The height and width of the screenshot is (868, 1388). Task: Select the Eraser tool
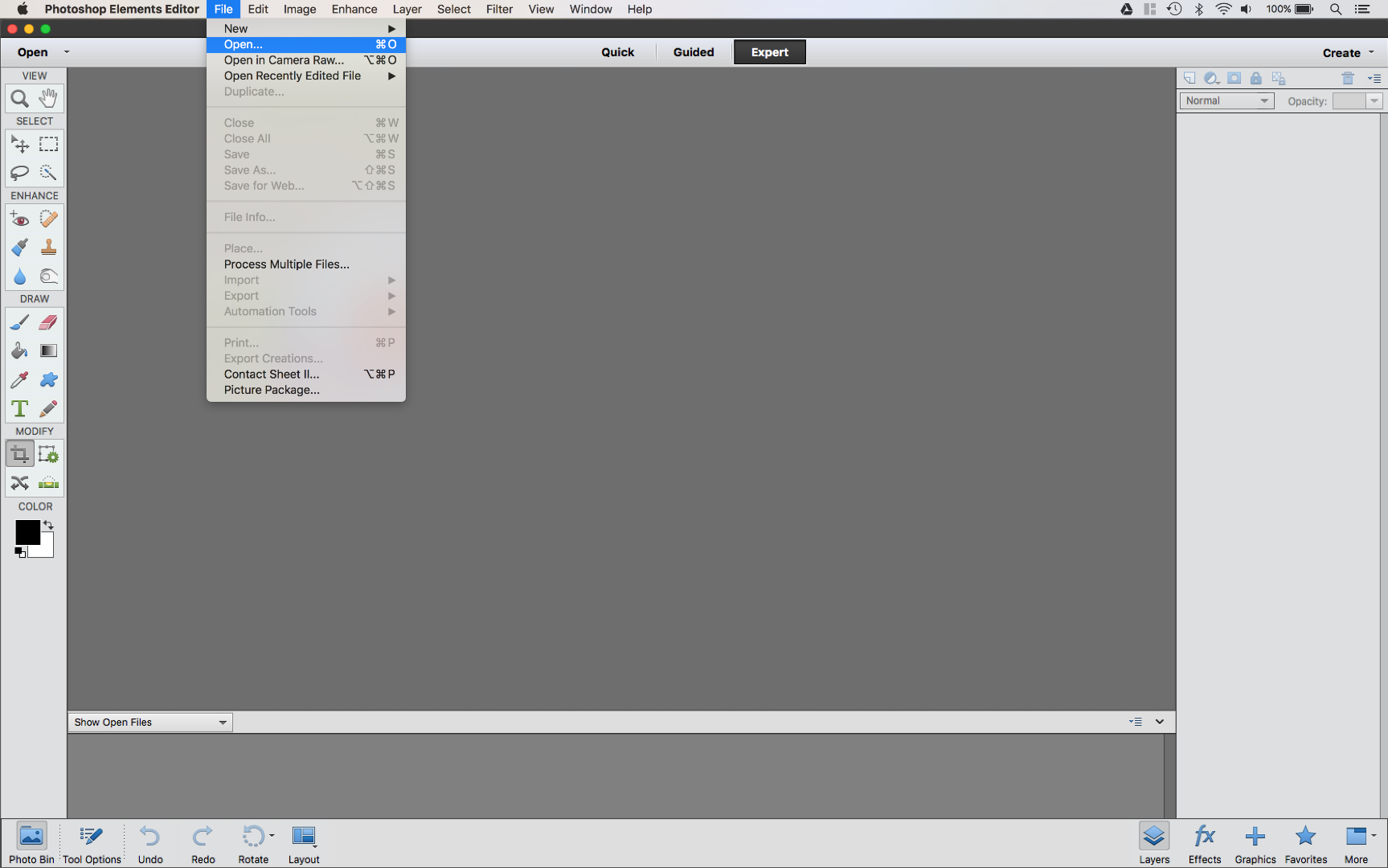(x=48, y=321)
